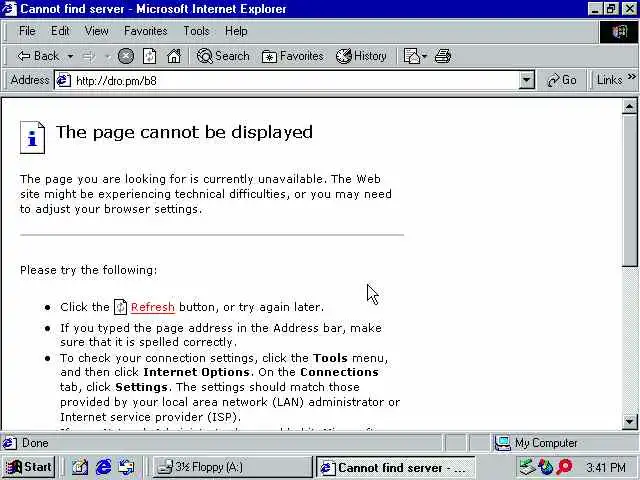Click the IE icon in title bar

tap(9, 9)
